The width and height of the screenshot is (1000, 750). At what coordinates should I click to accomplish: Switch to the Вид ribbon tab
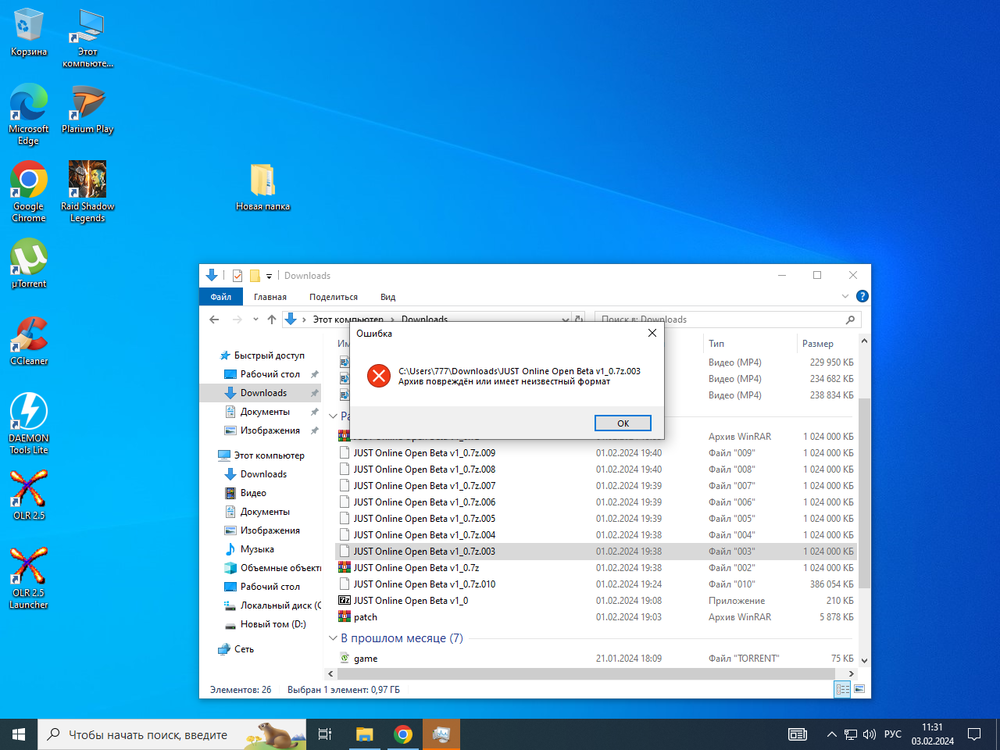coord(388,297)
